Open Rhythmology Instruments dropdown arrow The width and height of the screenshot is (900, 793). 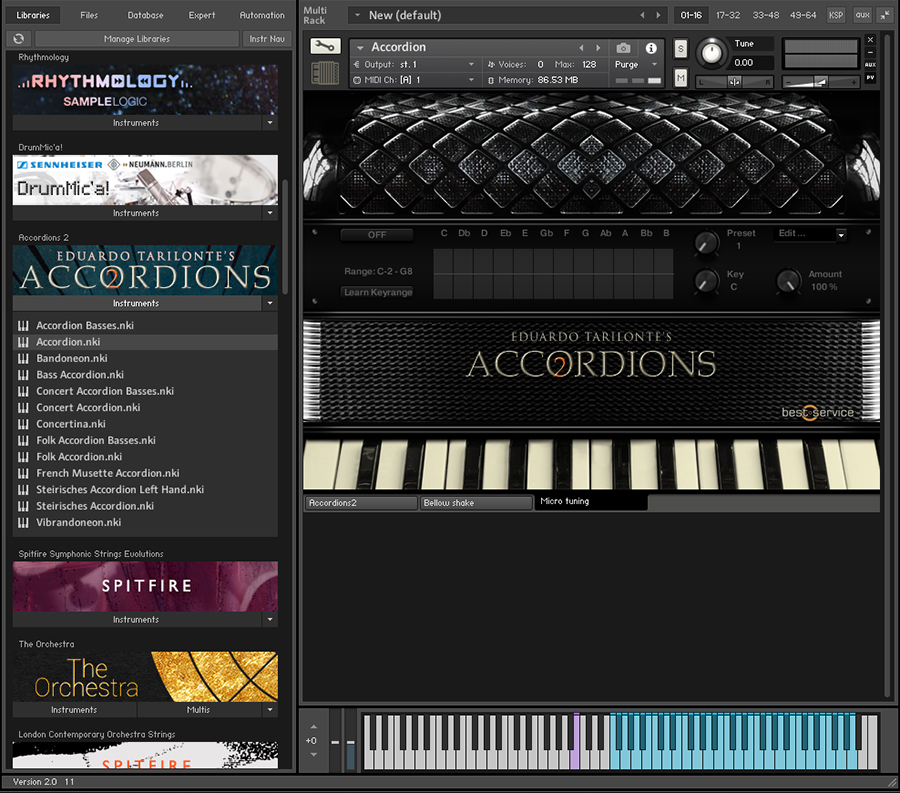click(270, 123)
